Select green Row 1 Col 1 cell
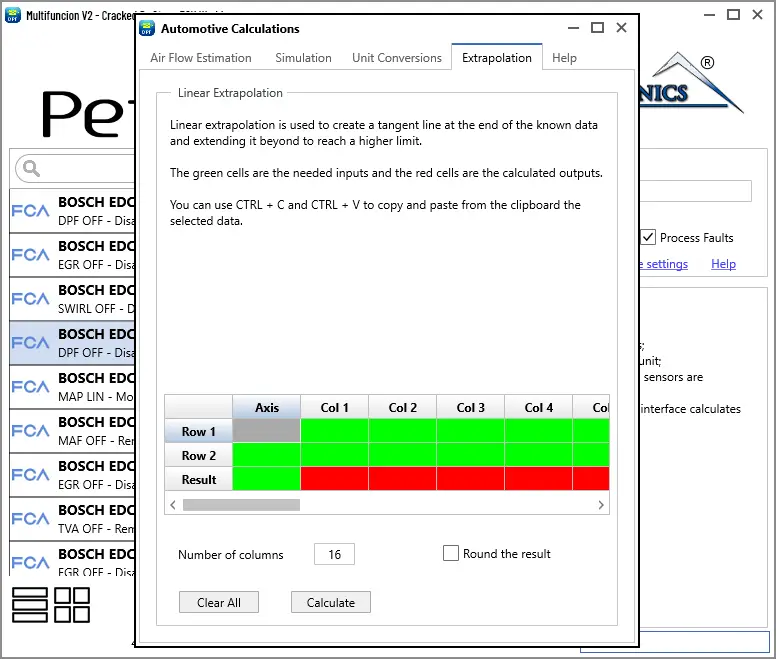The height and width of the screenshot is (659, 776). (334, 431)
